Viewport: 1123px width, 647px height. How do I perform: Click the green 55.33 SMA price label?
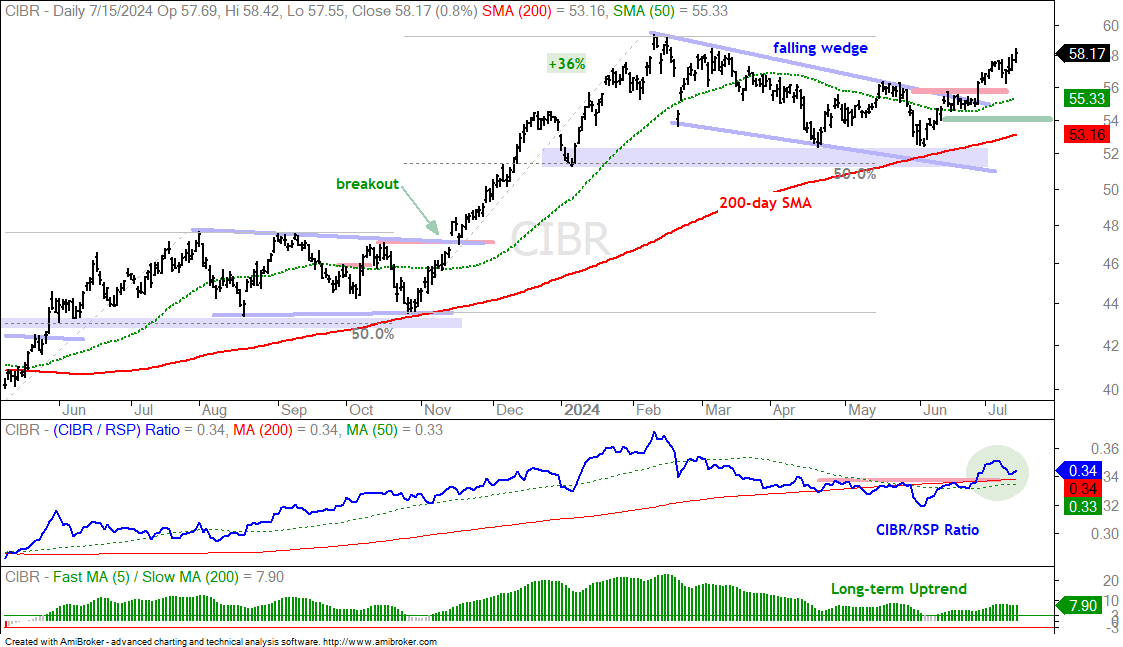pyautogui.click(x=1087, y=99)
